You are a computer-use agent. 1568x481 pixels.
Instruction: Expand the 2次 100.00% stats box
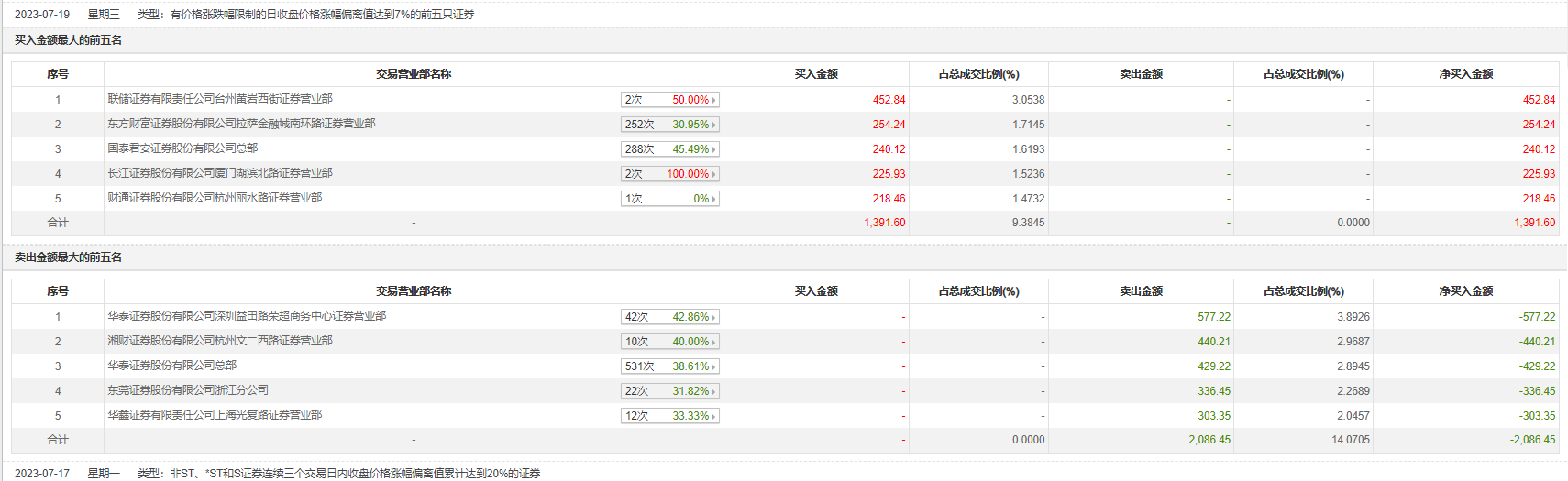pyautogui.click(x=669, y=174)
